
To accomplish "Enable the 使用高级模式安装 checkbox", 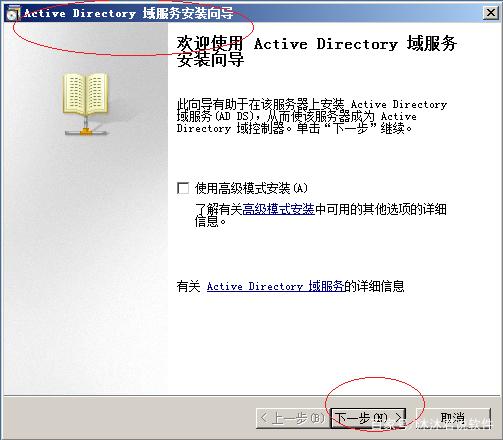I will [x=183, y=188].
